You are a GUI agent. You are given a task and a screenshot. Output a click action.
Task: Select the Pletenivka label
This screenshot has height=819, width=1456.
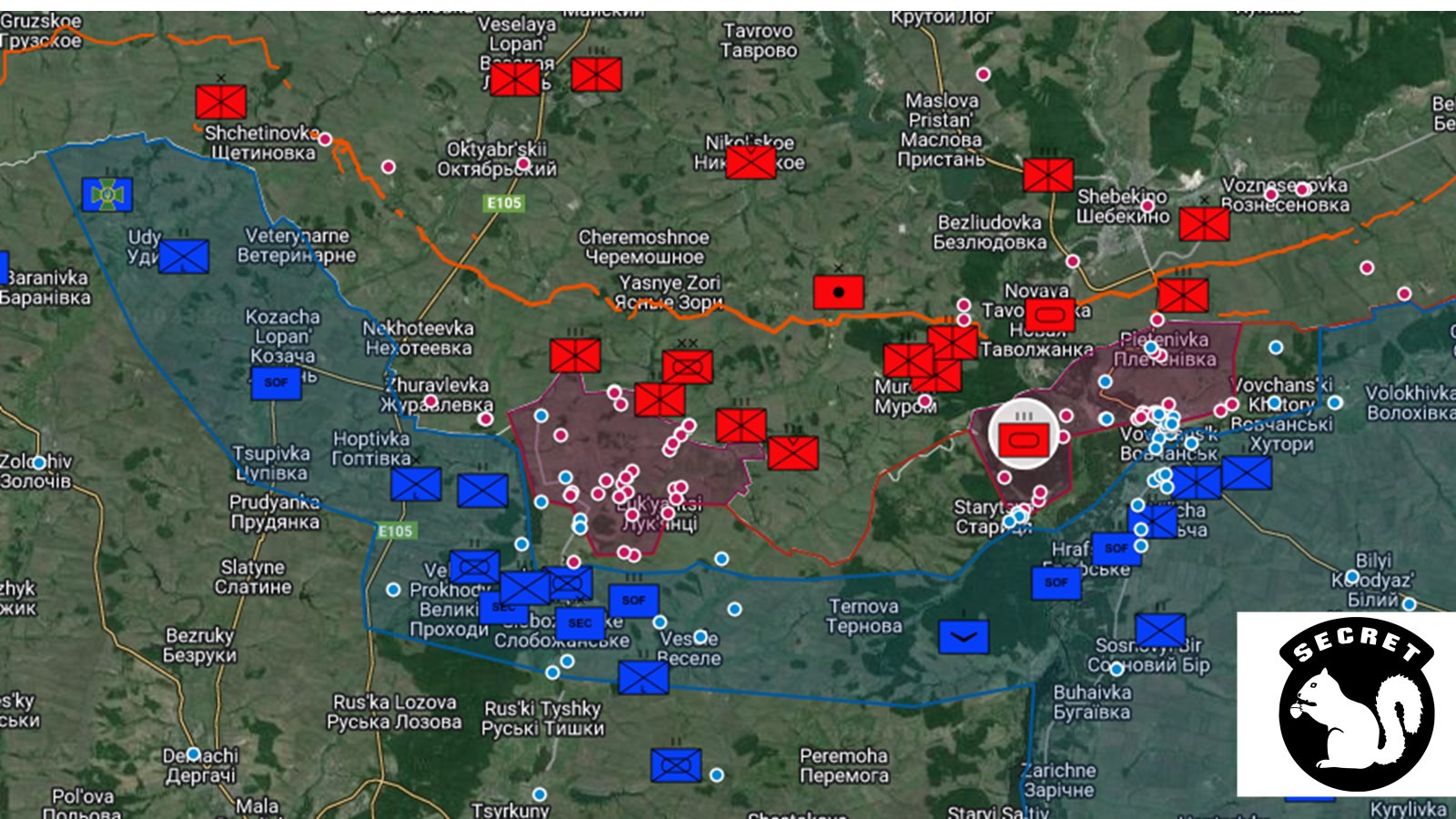(1165, 349)
